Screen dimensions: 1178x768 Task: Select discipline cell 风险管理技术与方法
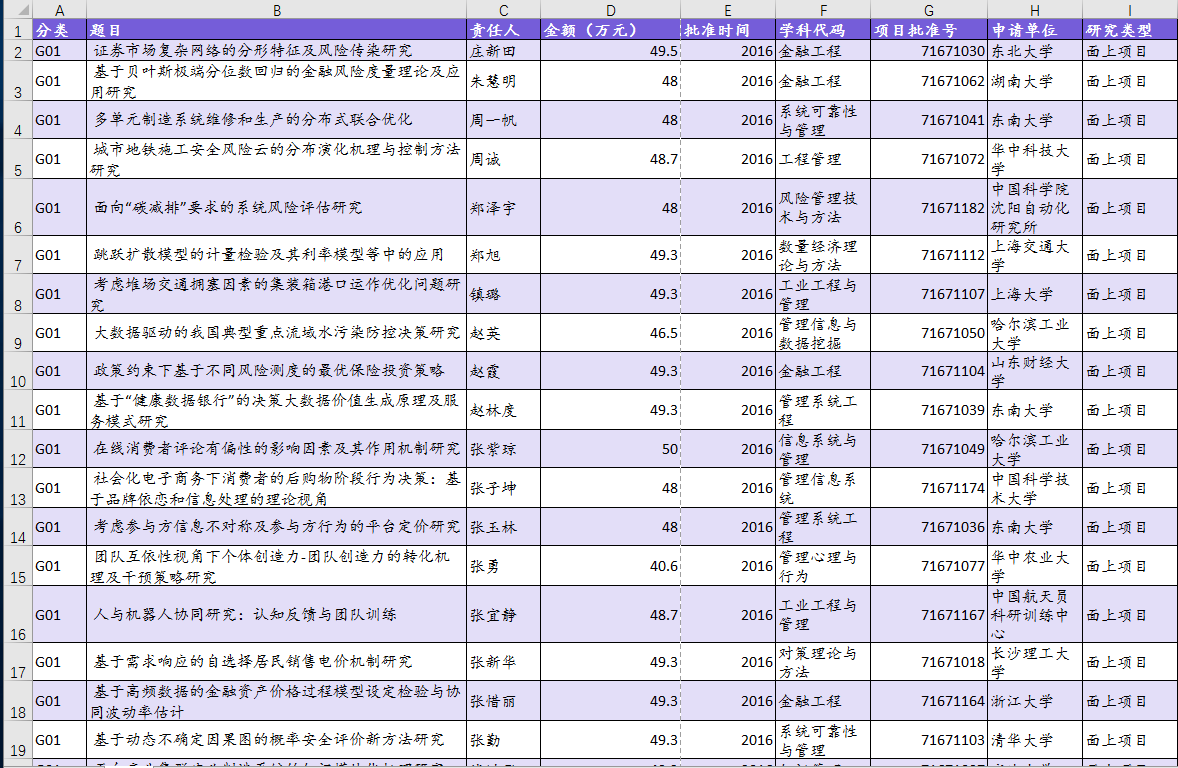(x=823, y=208)
